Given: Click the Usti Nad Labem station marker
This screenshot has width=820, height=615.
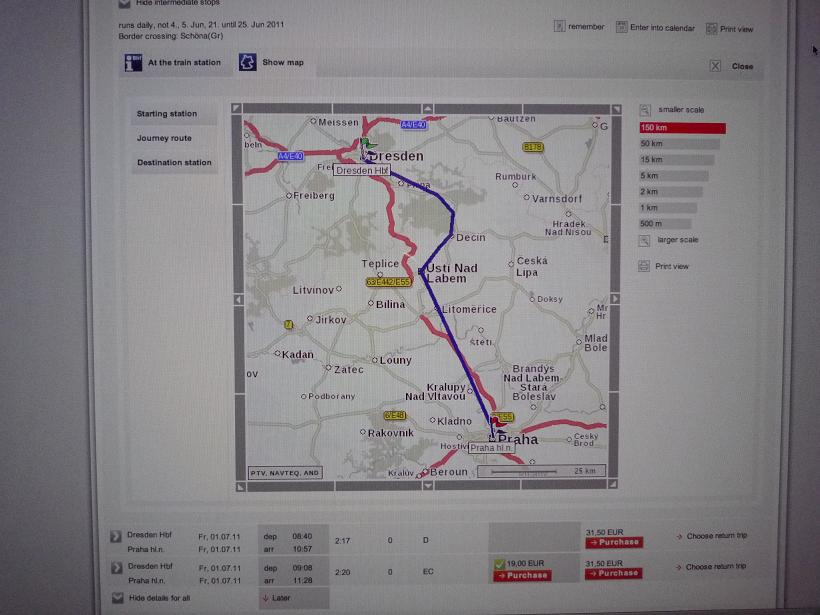Looking at the screenshot, I should (421, 271).
